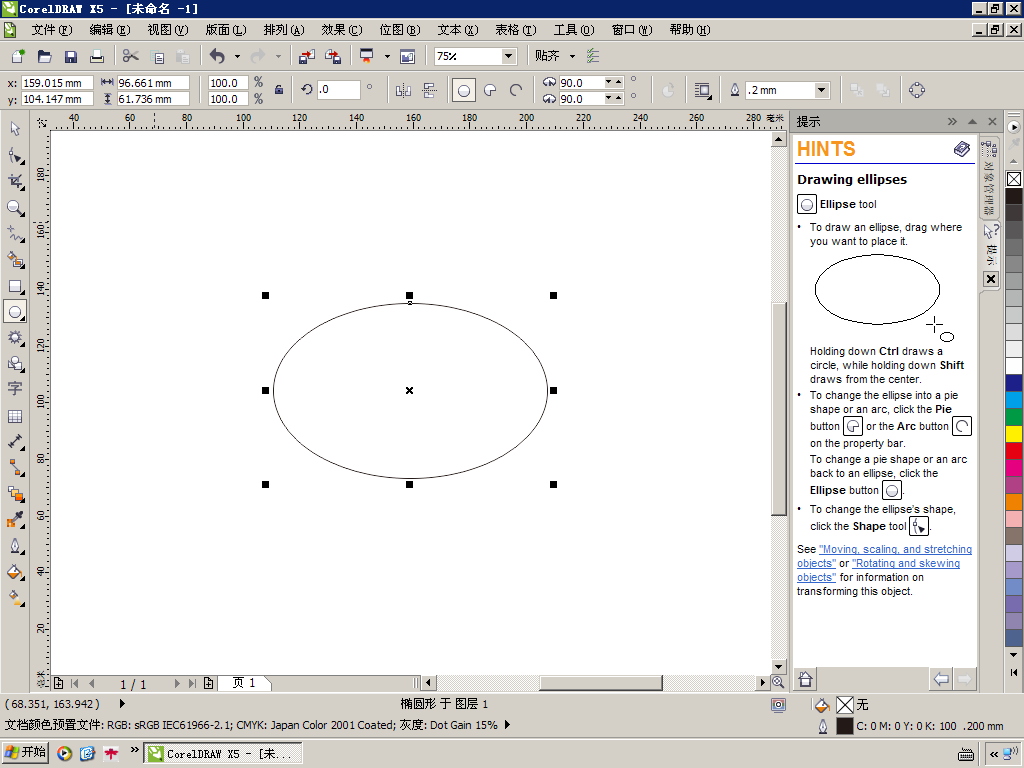1024x768 pixels.
Task: Switch ellipse to Arc shape
Action: pyautogui.click(x=516, y=90)
